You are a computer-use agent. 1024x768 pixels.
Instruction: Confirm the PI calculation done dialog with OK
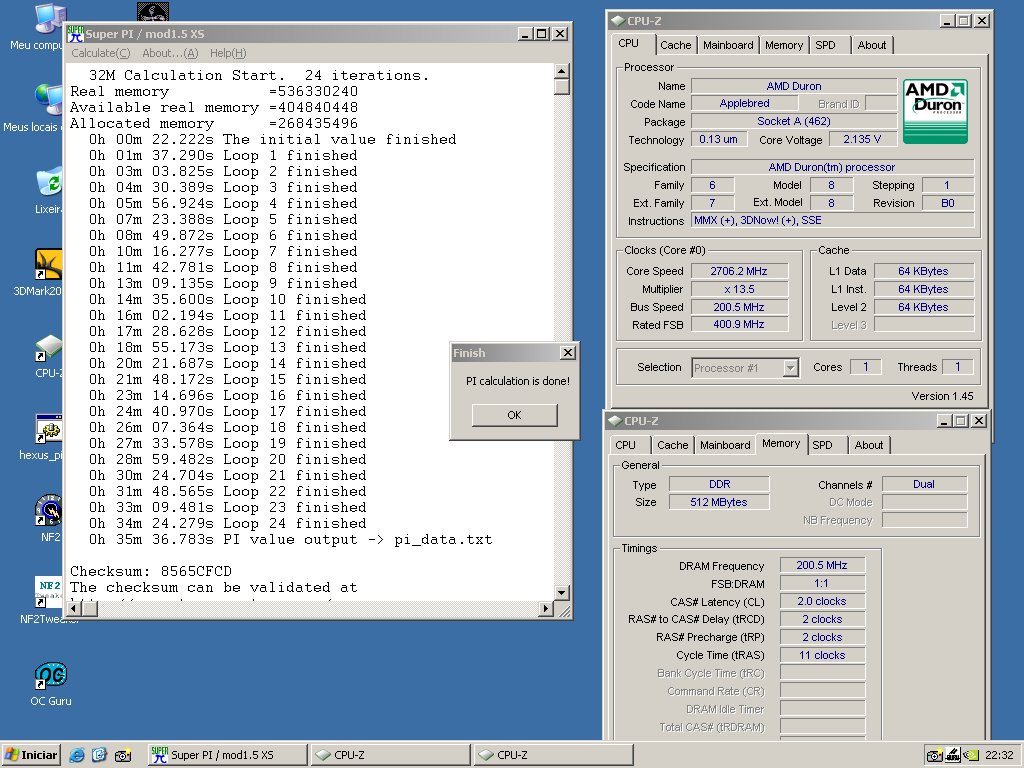point(515,415)
